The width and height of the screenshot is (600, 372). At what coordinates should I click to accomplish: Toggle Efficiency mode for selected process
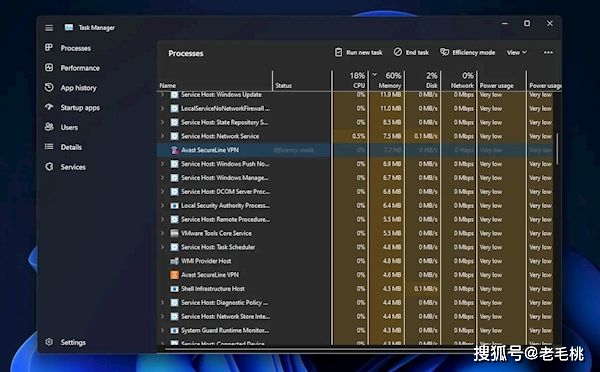467,52
